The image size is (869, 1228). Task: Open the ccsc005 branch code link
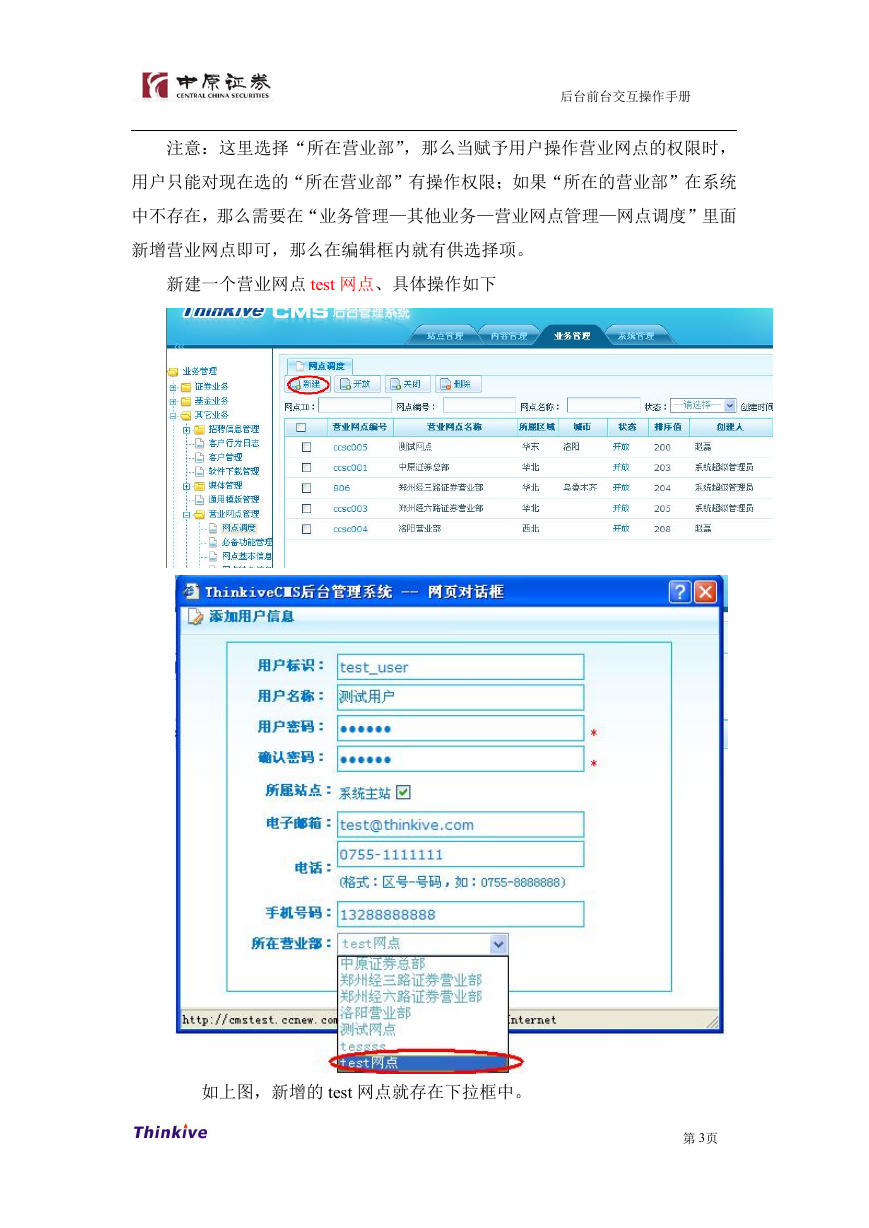tap(350, 447)
